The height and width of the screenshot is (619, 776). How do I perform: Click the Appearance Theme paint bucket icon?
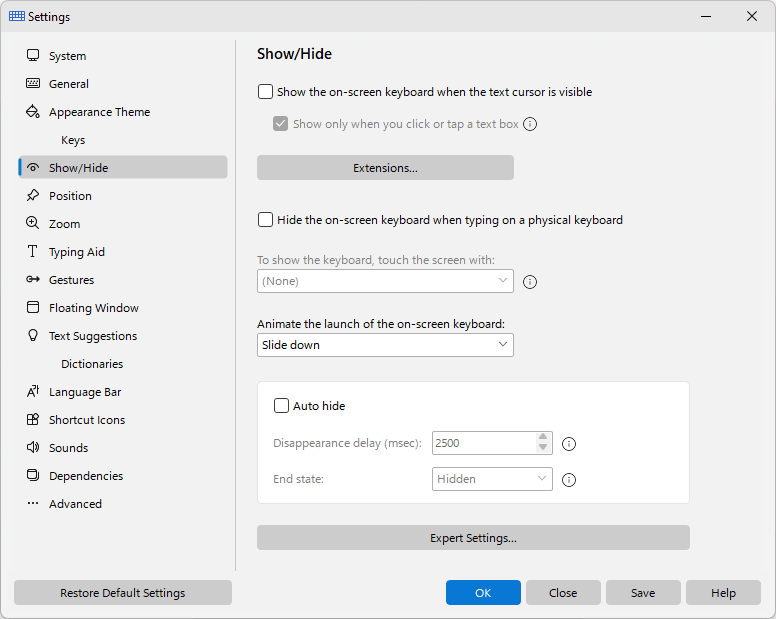pyautogui.click(x=33, y=111)
